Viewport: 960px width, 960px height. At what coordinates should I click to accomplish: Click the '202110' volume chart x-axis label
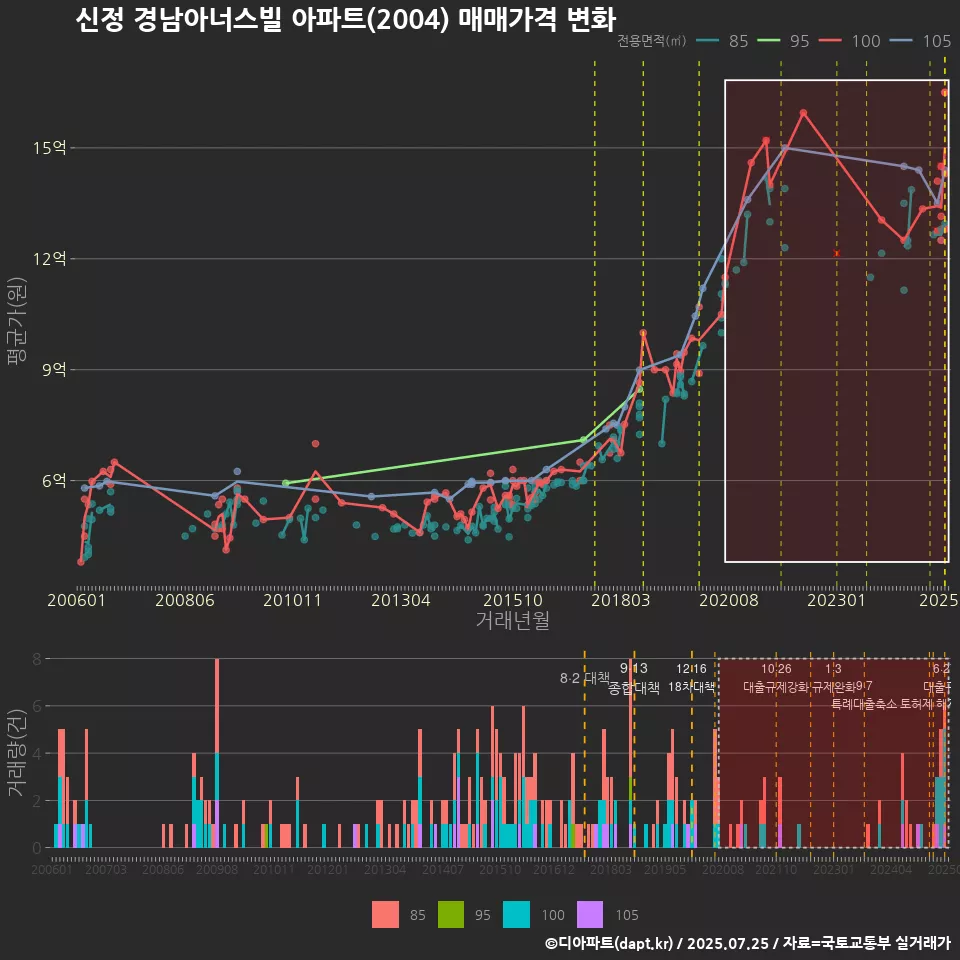pos(776,869)
